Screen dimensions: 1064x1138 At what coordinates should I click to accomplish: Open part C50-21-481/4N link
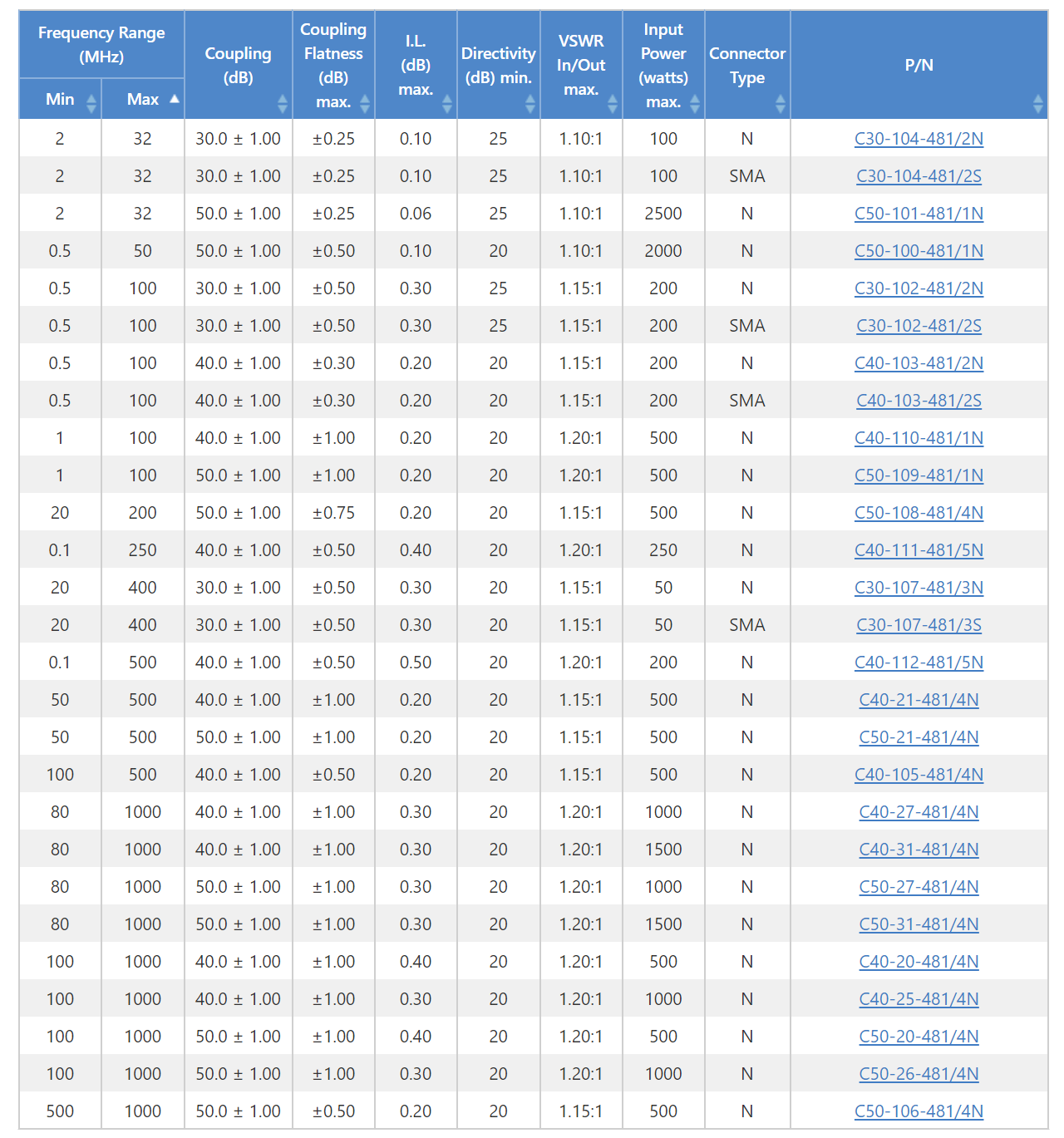point(919,737)
